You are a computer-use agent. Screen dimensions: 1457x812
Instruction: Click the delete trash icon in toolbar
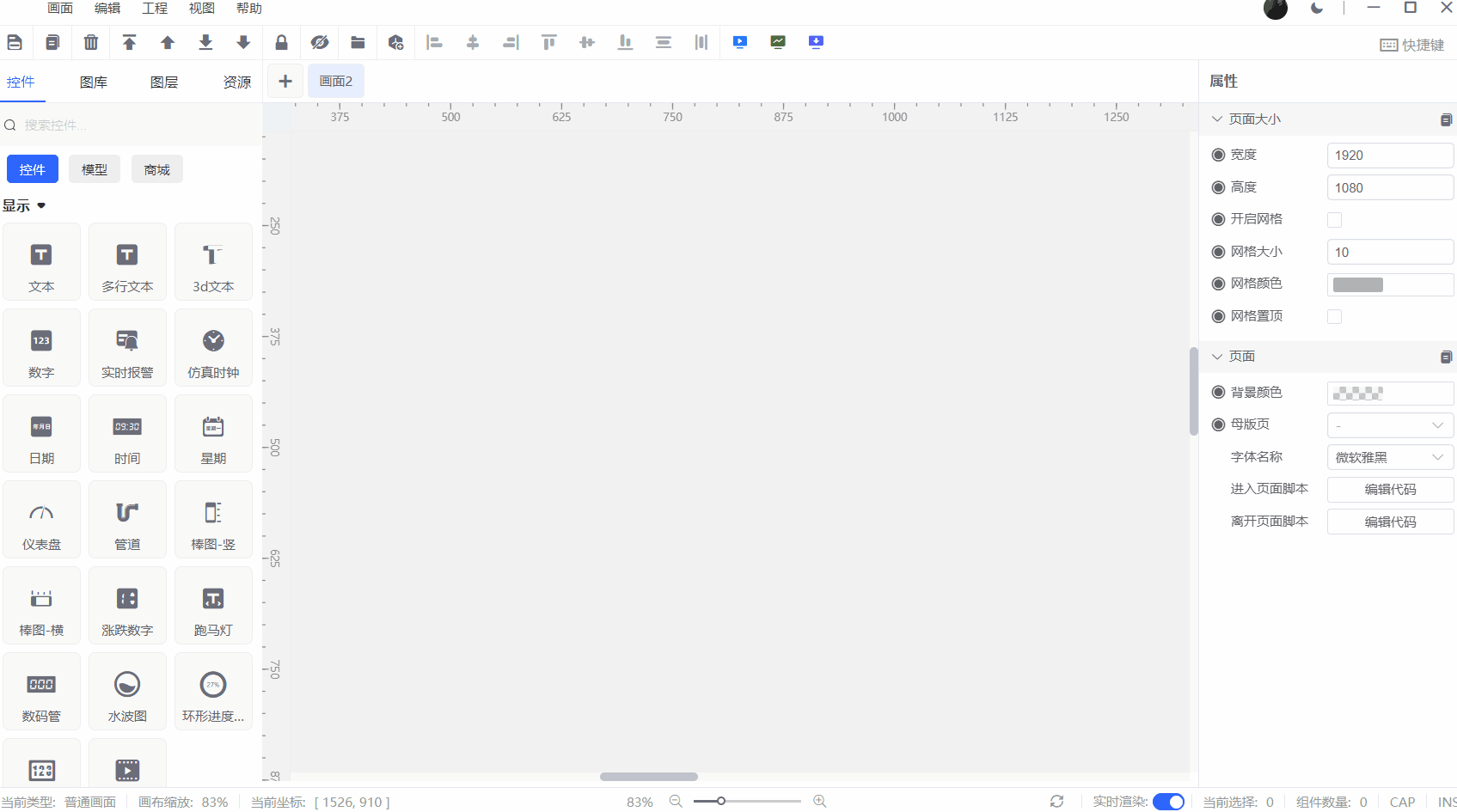pos(91,42)
